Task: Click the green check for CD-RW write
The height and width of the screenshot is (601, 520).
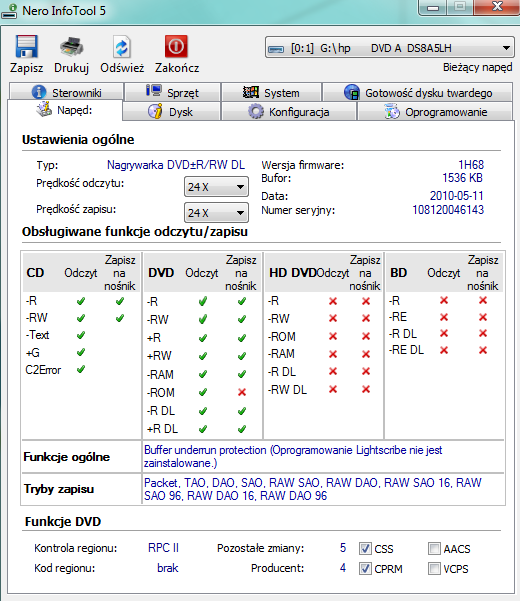Action: point(120,318)
